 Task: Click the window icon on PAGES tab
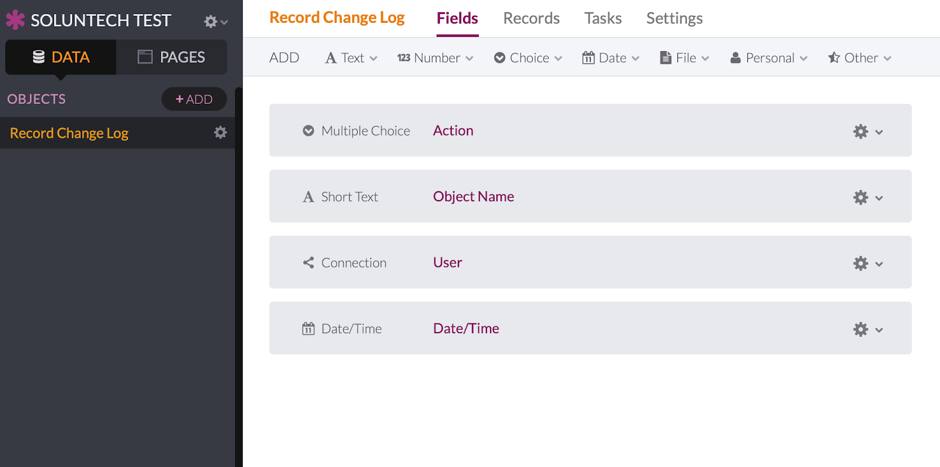click(x=144, y=57)
